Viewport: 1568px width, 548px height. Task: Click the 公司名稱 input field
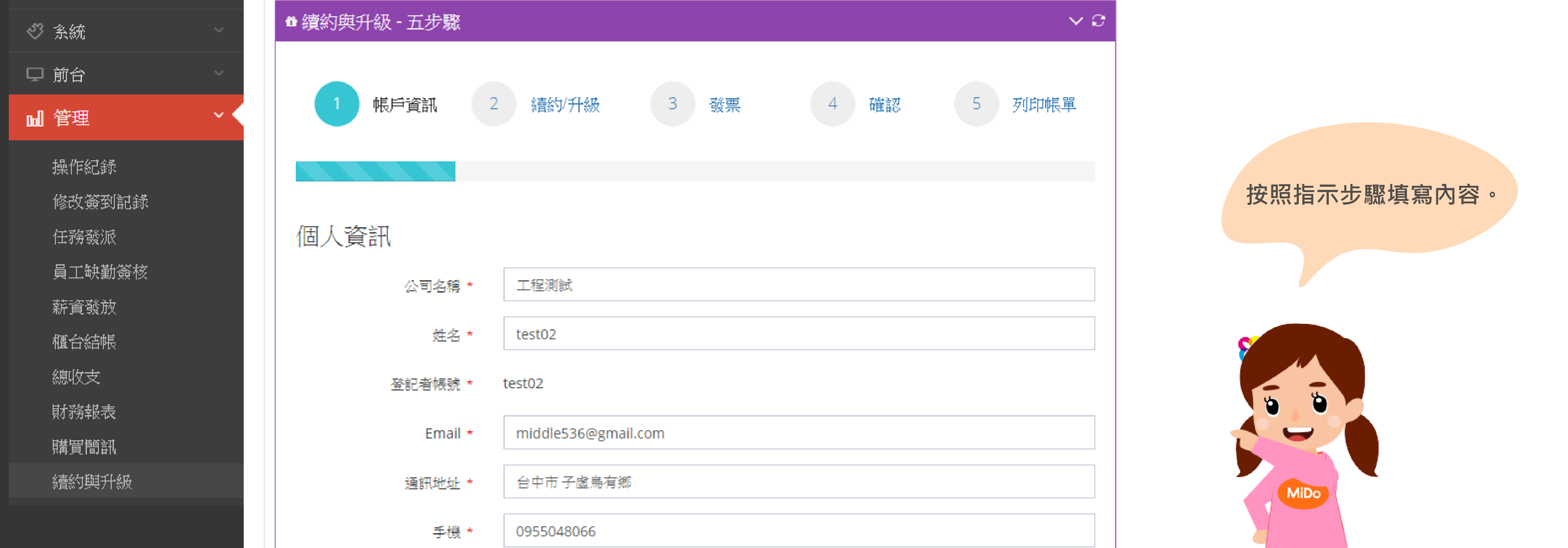799,285
